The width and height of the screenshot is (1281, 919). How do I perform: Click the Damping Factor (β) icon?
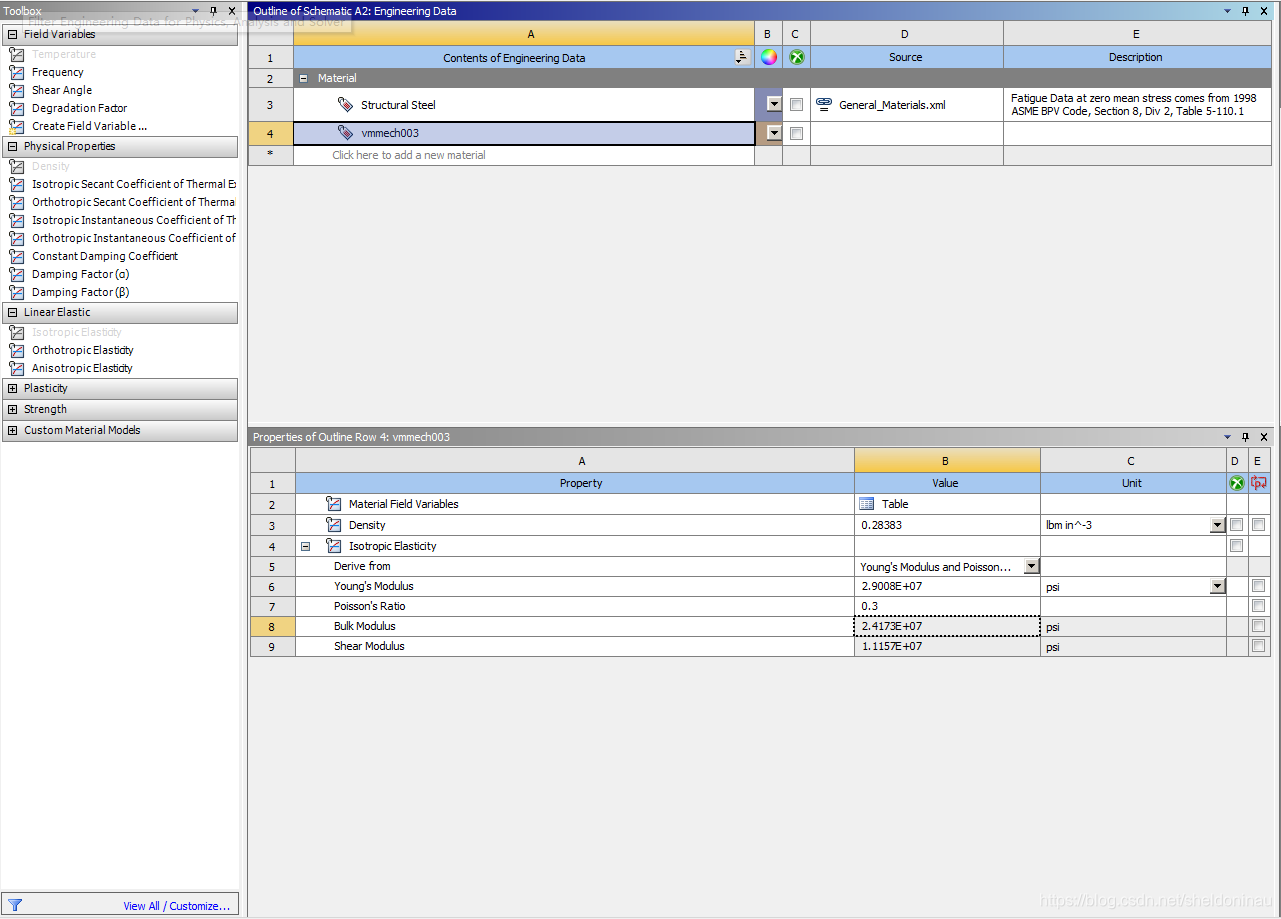click(16, 292)
